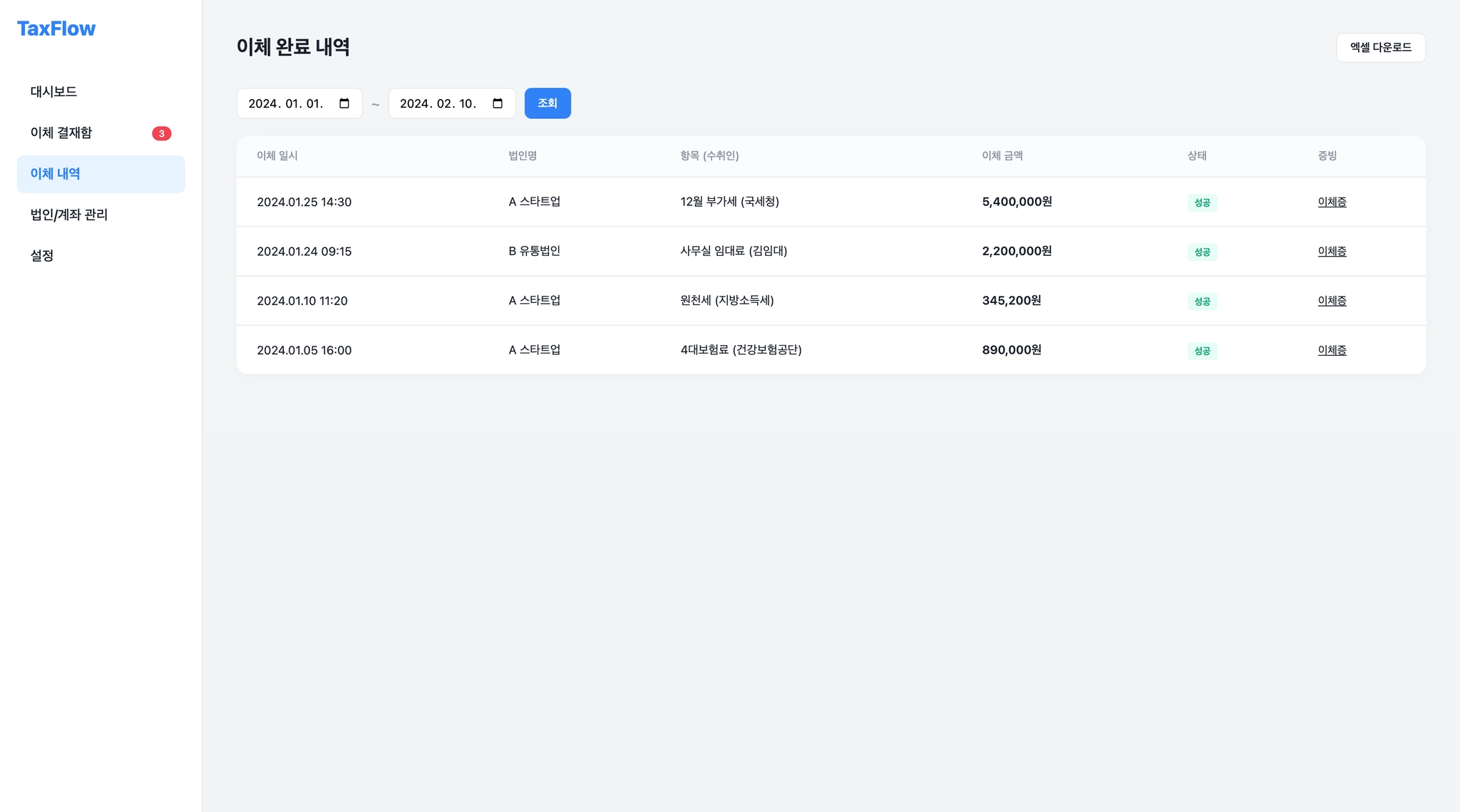View 이체증 for 원천세 transfer
The height and width of the screenshot is (812, 1460).
click(x=1332, y=301)
